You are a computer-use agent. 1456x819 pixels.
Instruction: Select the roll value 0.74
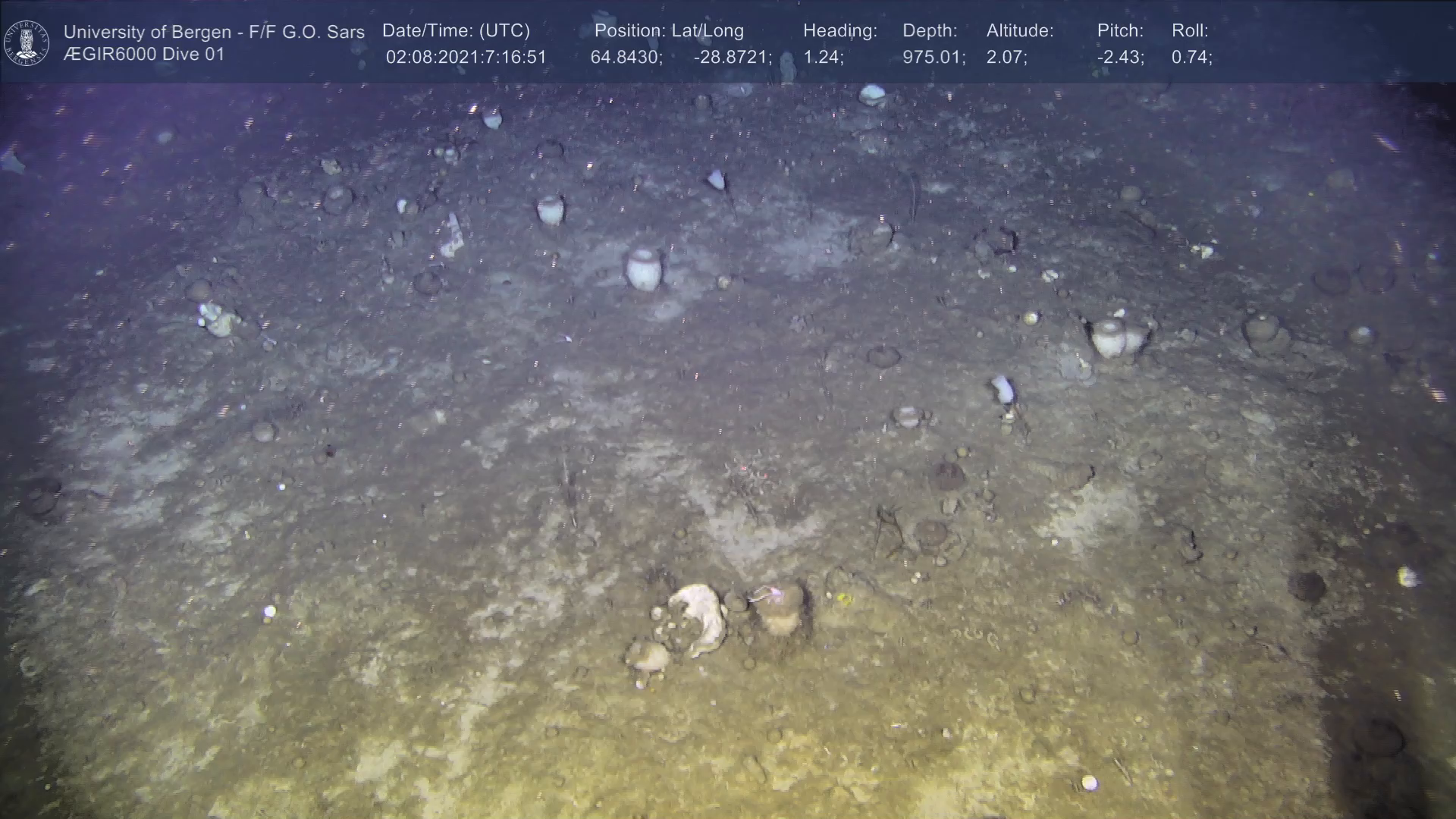click(x=1191, y=58)
